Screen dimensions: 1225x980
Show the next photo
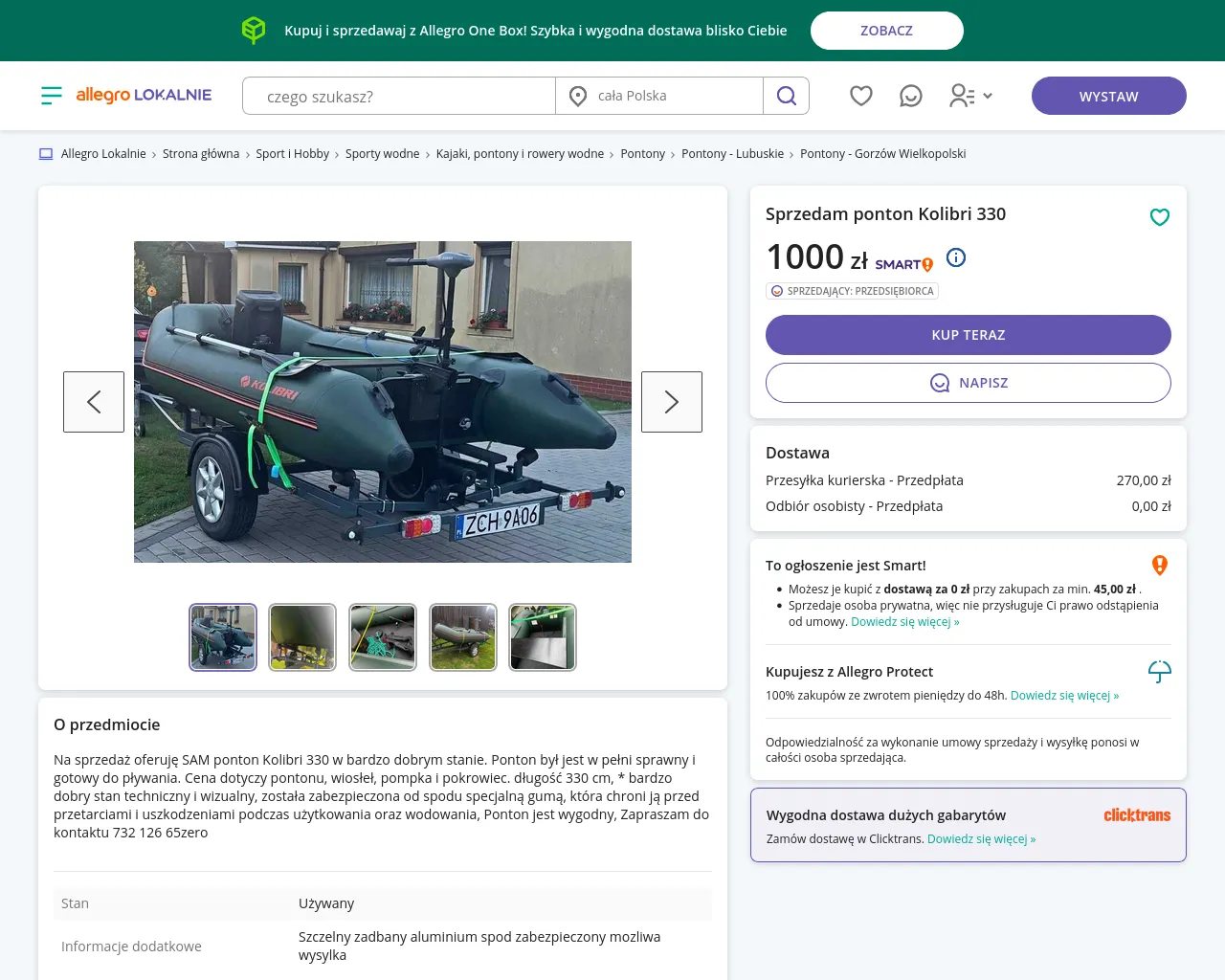(672, 402)
